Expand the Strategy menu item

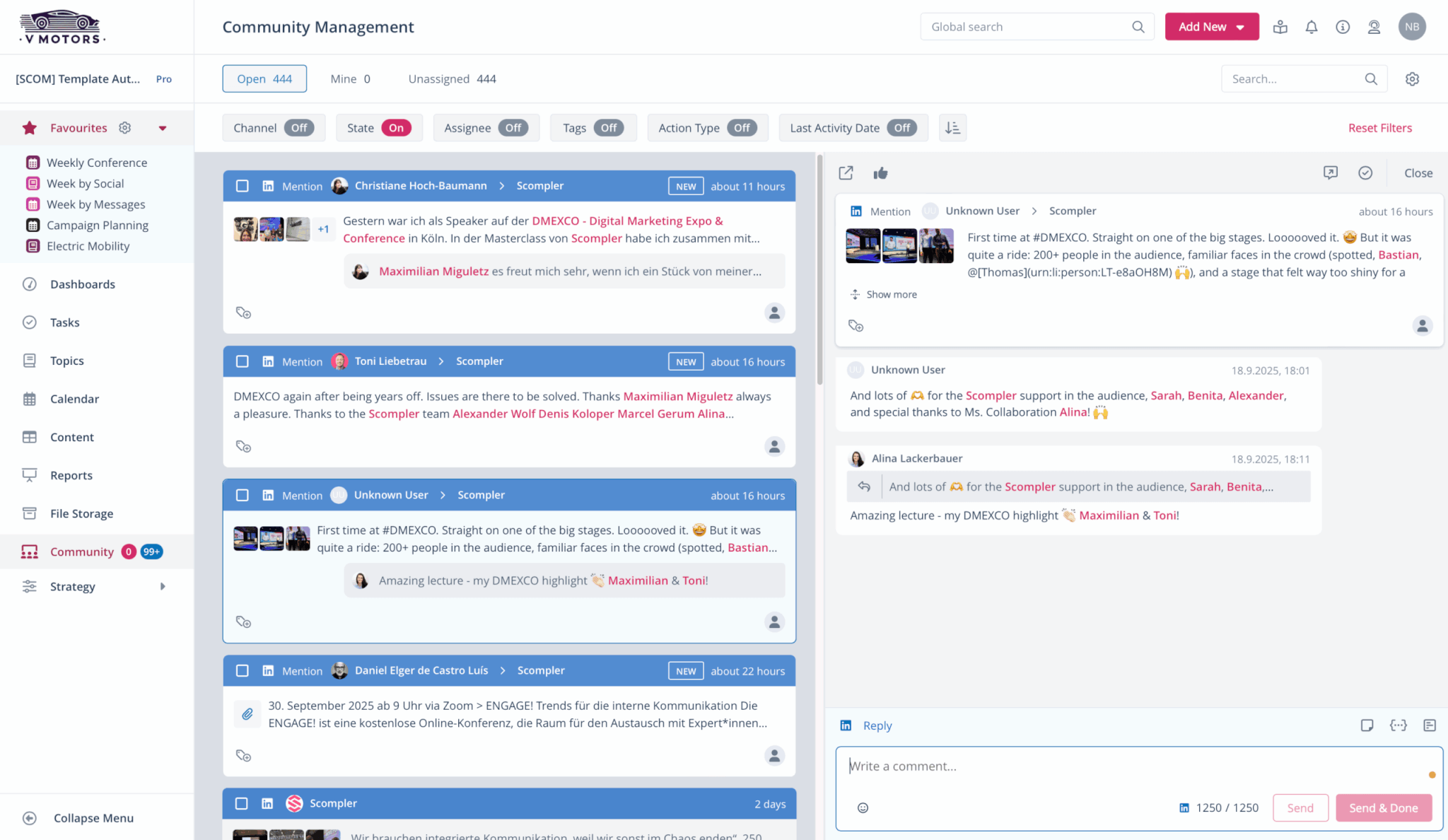tap(162, 586)
